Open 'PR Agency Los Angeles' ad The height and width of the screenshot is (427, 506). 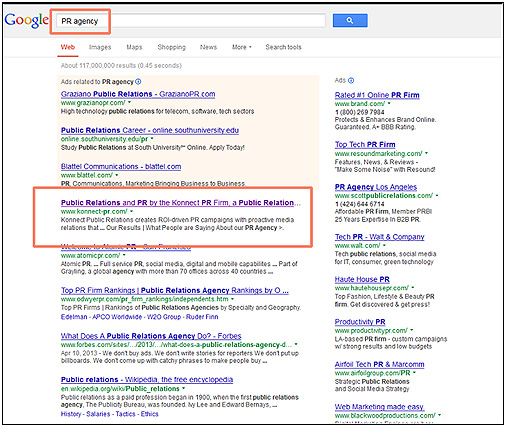click(376, 187)
